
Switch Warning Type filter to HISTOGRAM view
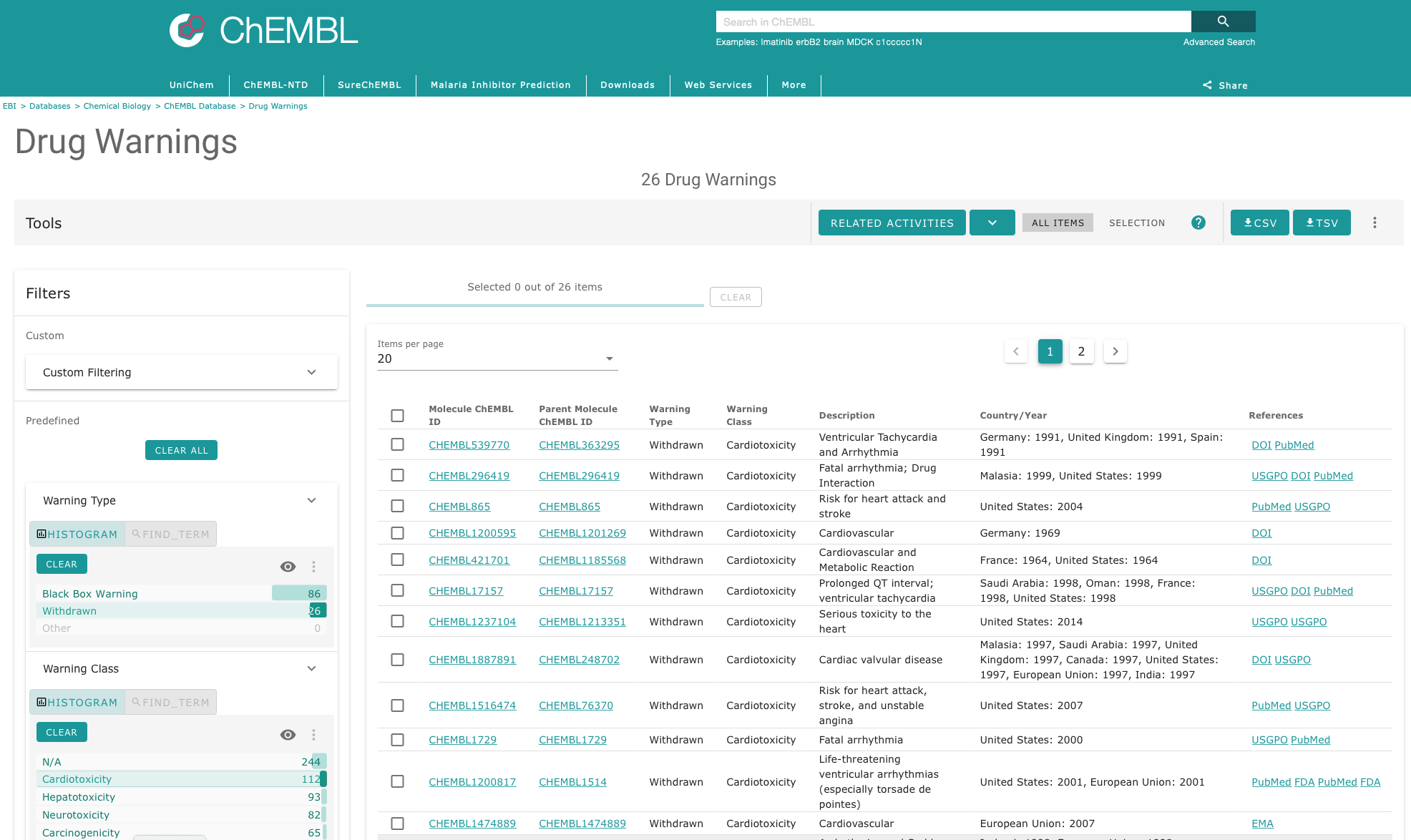pos(77,534)
